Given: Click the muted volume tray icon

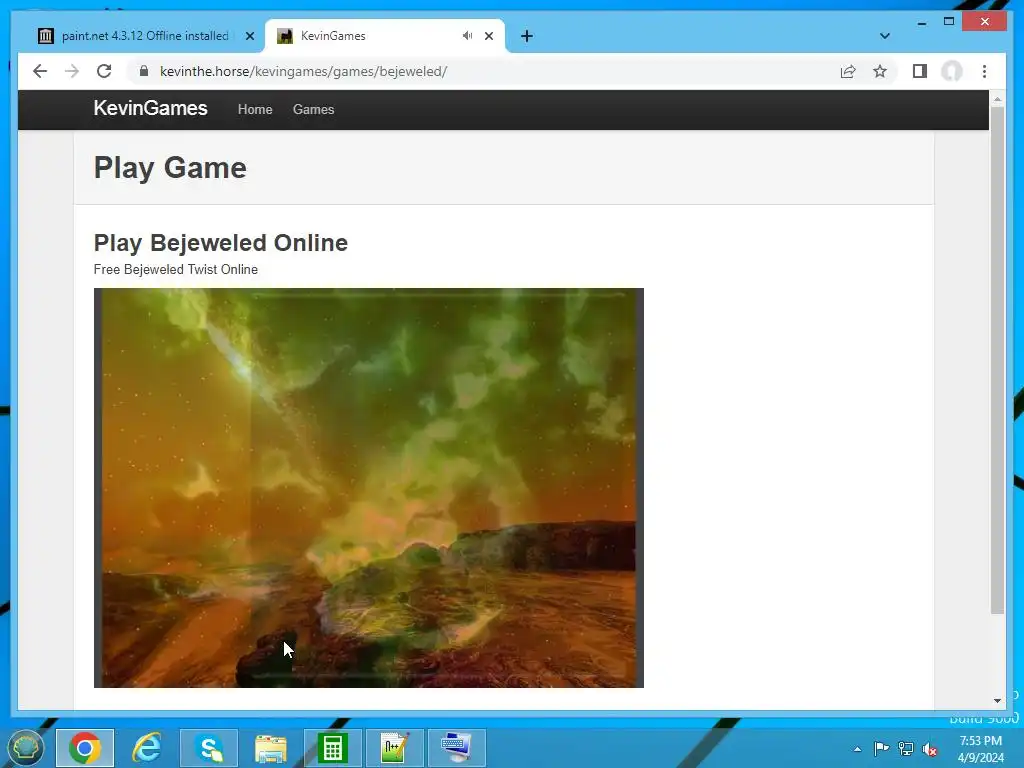Looking at the screenshot, I should (x=930, y=749).
